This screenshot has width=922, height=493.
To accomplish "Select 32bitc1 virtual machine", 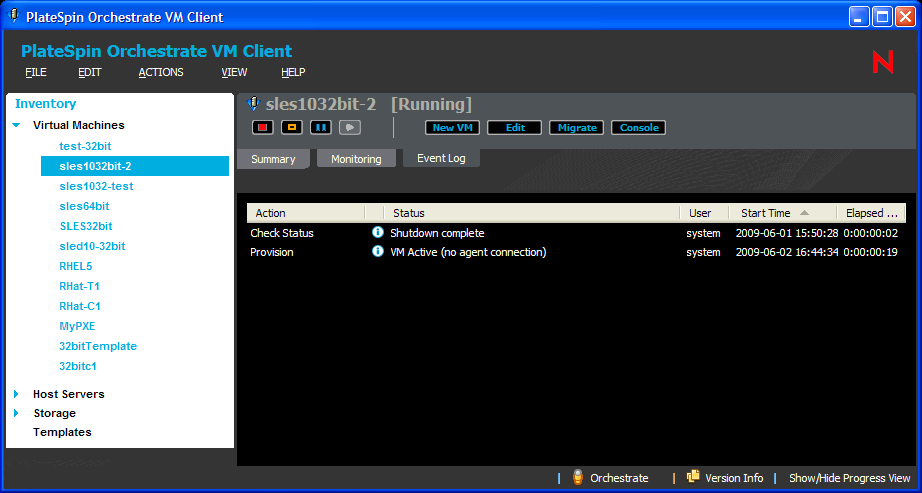I will click(x=78, y=366).
